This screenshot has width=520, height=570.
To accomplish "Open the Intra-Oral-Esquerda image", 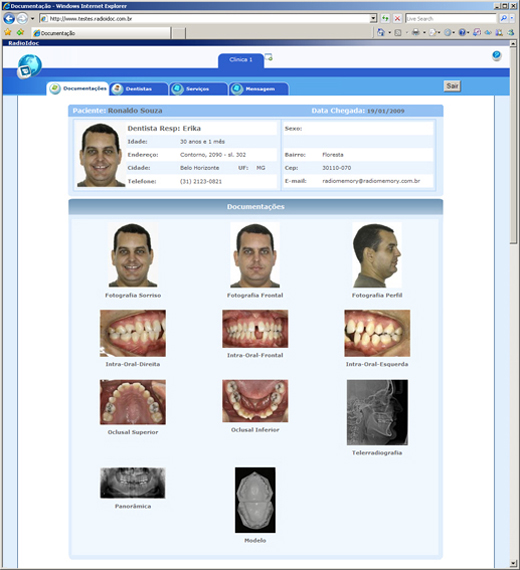I will [x=377, y=333].
